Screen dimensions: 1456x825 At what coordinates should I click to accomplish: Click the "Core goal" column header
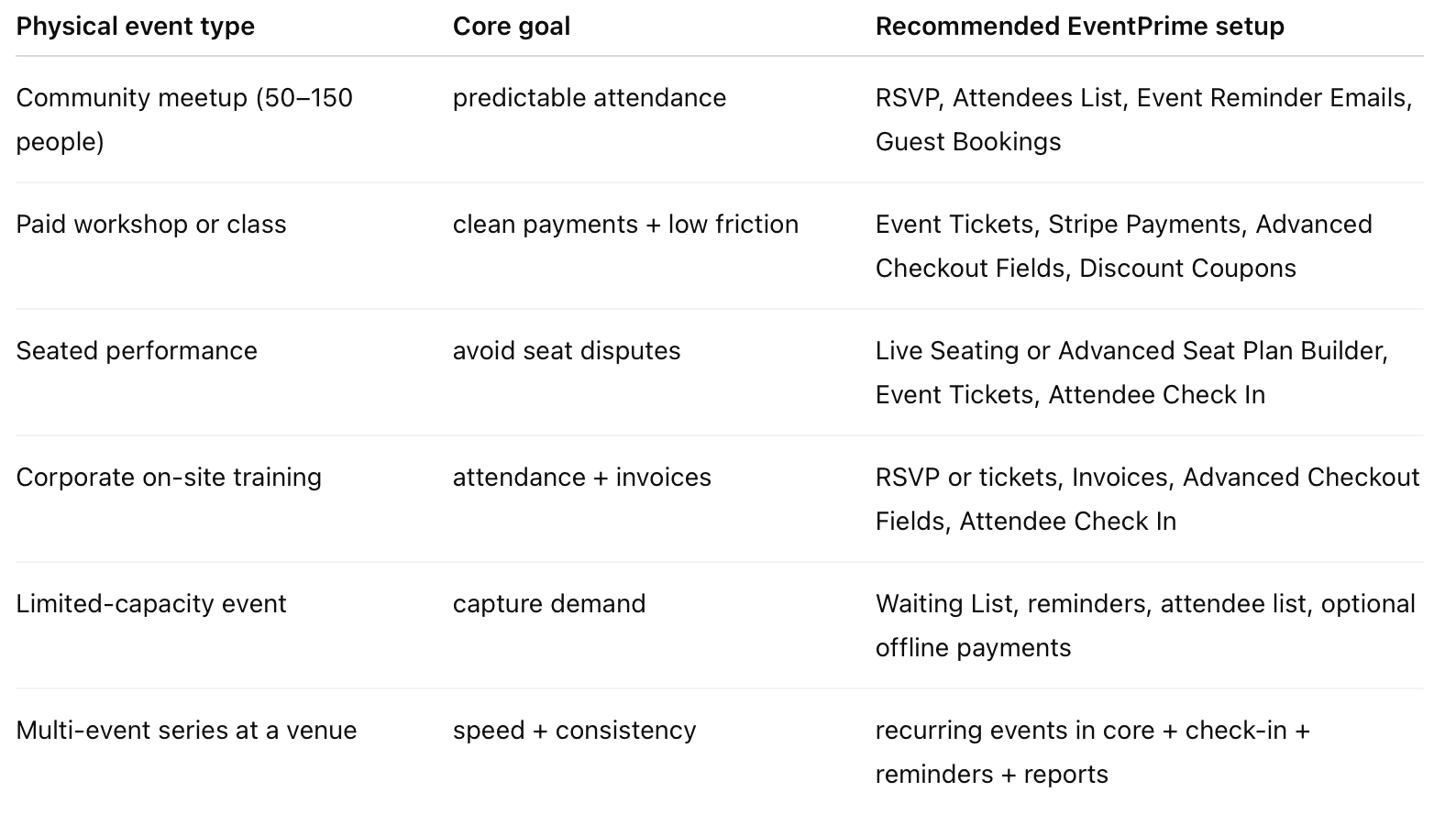click(x=512, y=27)
